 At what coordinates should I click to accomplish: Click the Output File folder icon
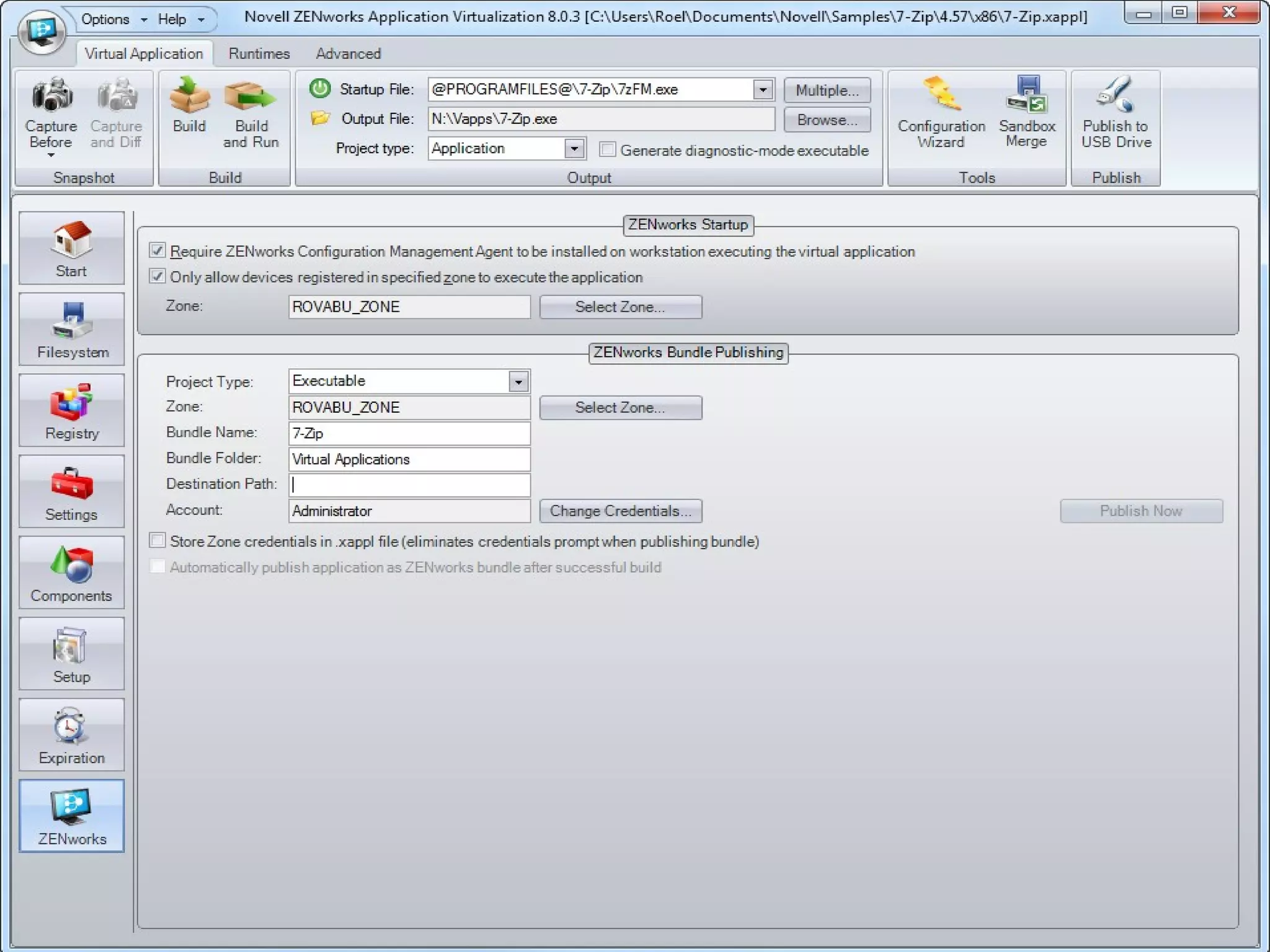pyautogui.click(x=320, y=118)
